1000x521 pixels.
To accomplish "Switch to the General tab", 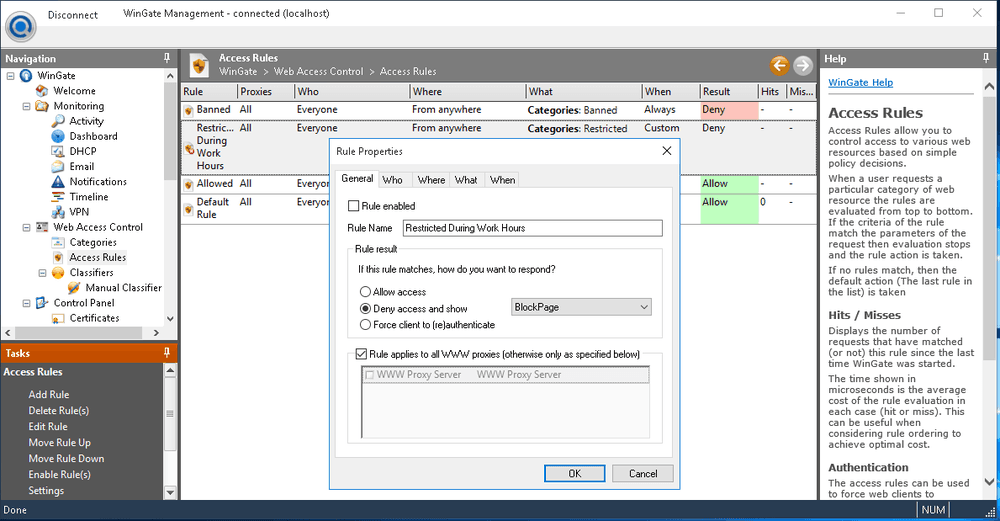I will [x=357, y=179].
